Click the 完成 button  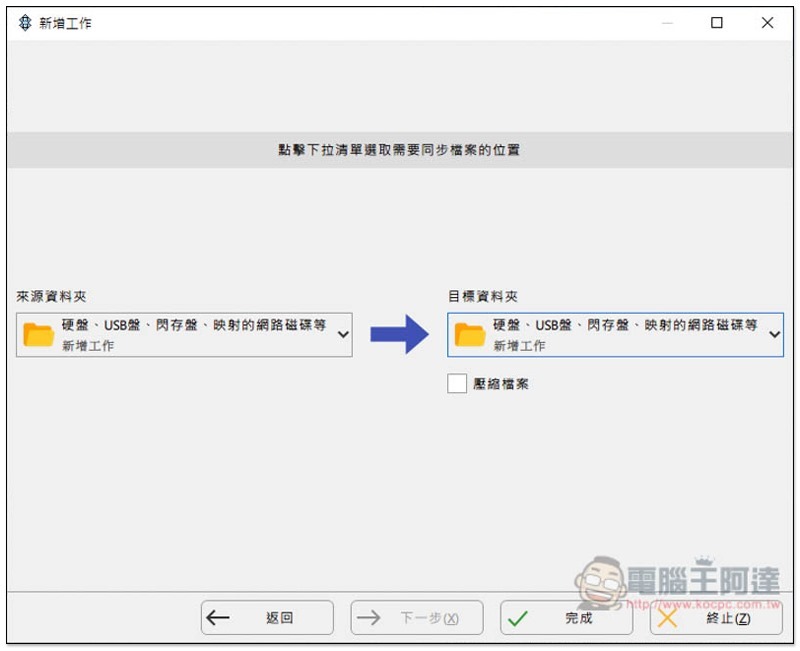(x=566, y=617)
